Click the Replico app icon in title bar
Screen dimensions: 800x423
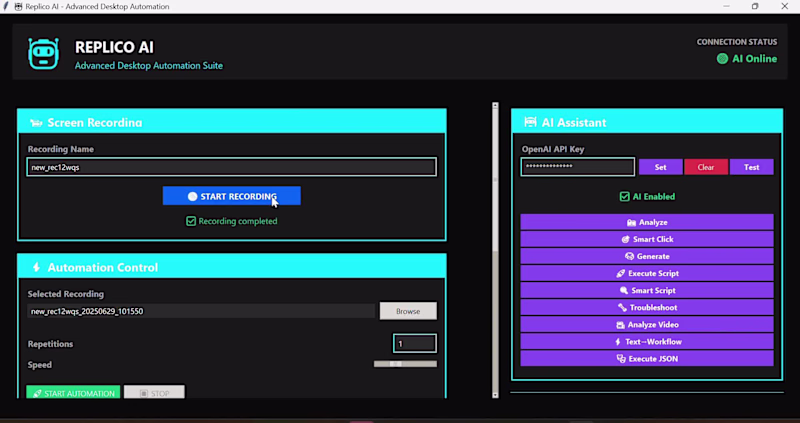coord(18,7)
